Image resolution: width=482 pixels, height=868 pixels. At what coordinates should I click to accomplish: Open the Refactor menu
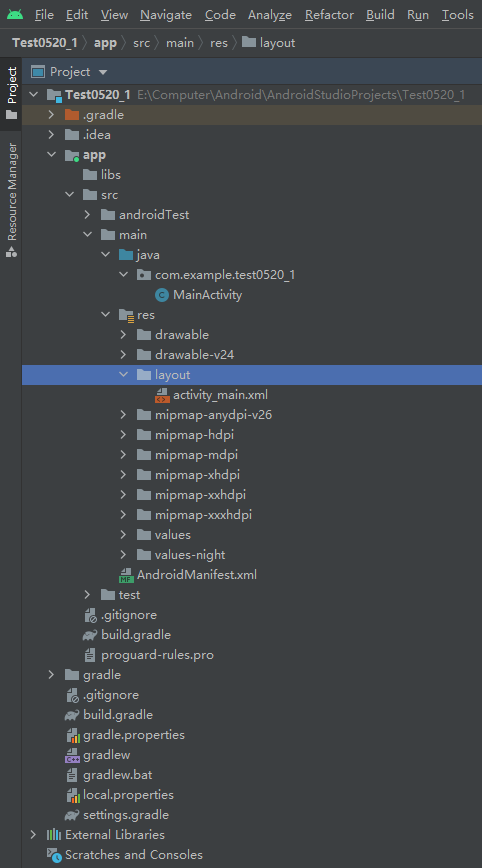pos(329,15)
